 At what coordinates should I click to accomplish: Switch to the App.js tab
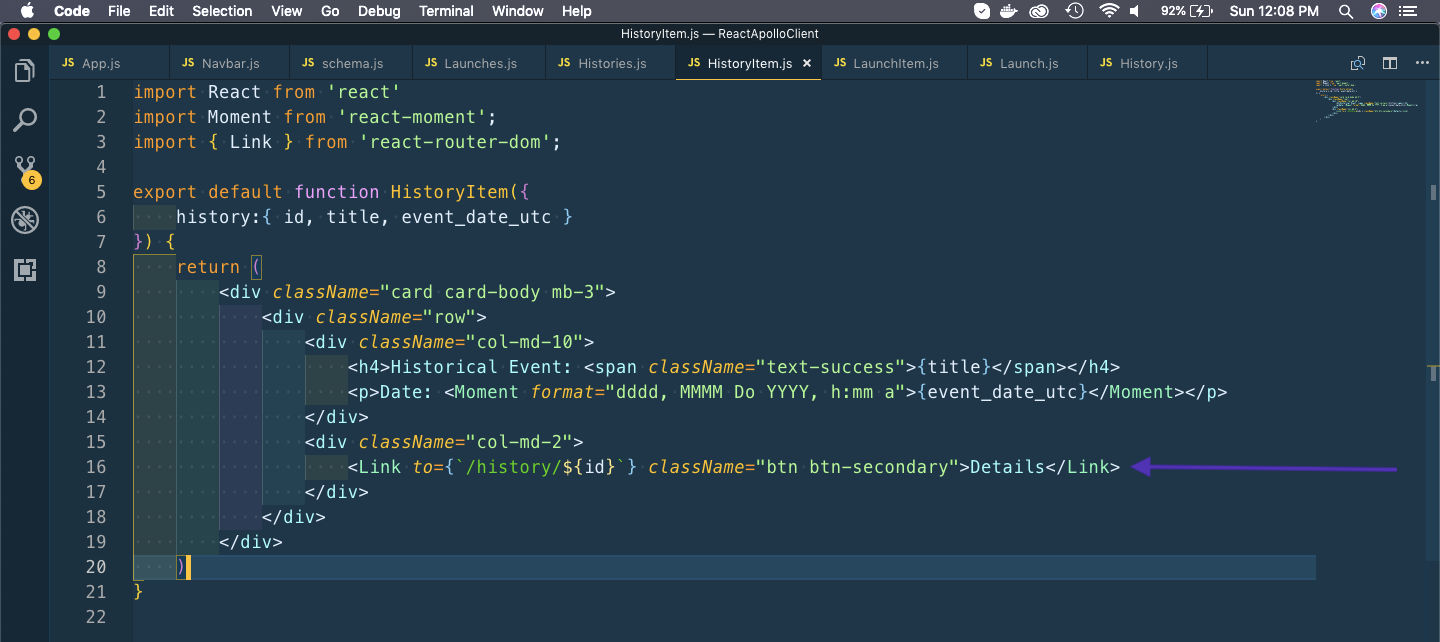[109, 63]
